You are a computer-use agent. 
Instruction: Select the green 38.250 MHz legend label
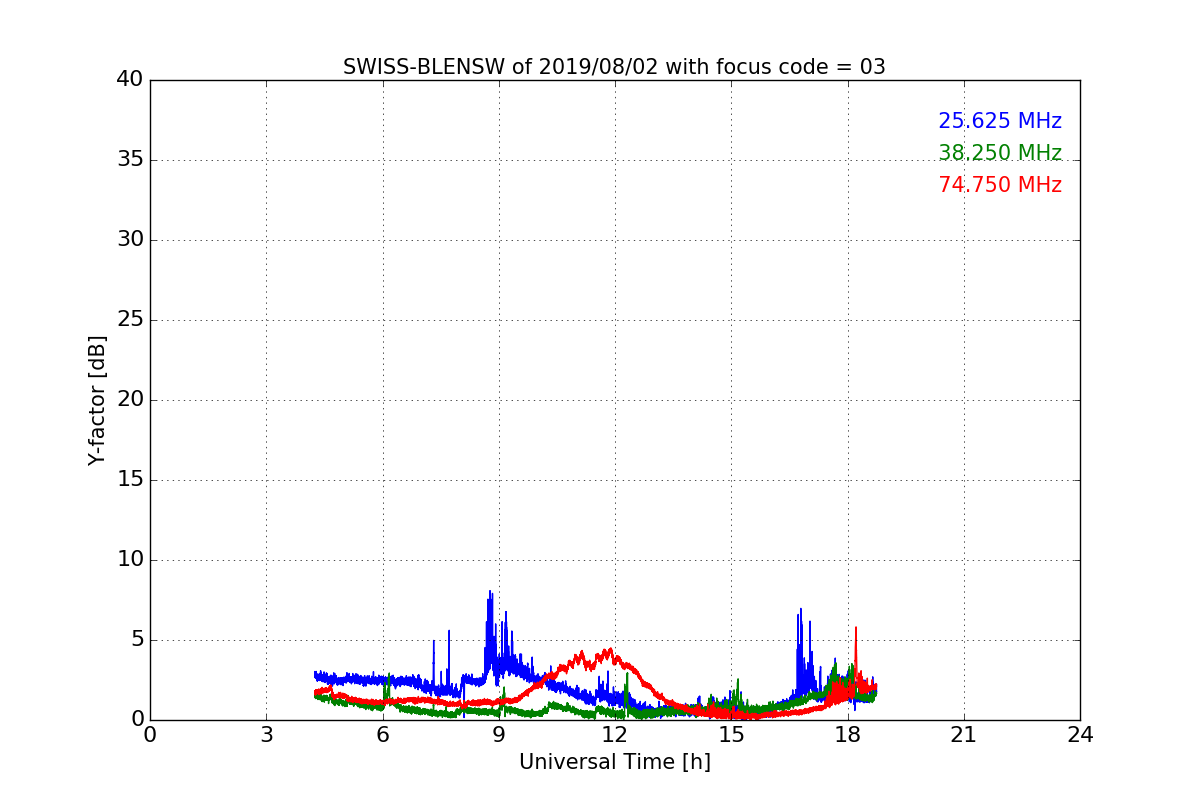click(x=1000, y=153)
